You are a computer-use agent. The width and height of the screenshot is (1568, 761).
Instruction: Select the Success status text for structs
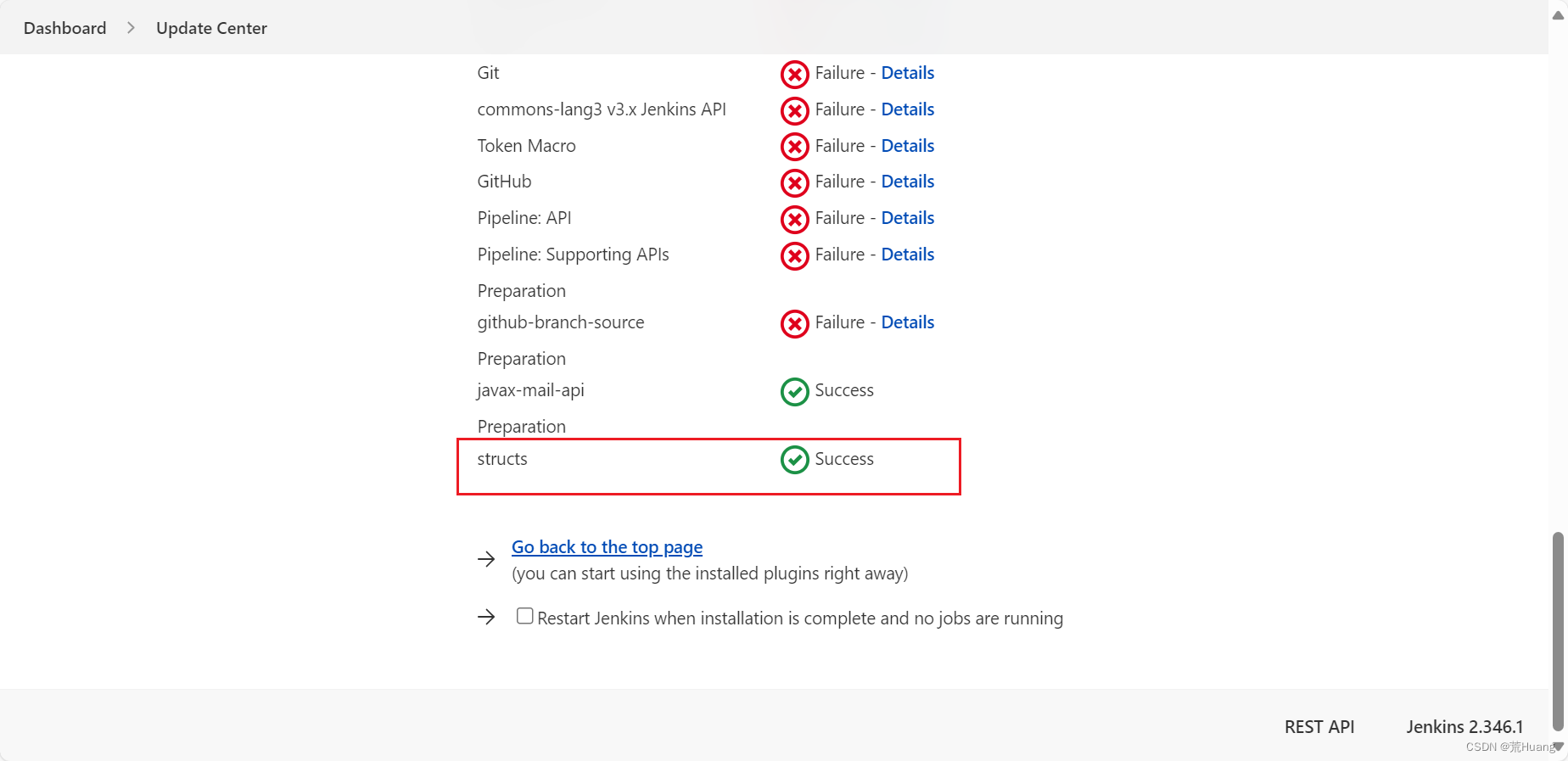pyautogui.click(x=844, y=459)
